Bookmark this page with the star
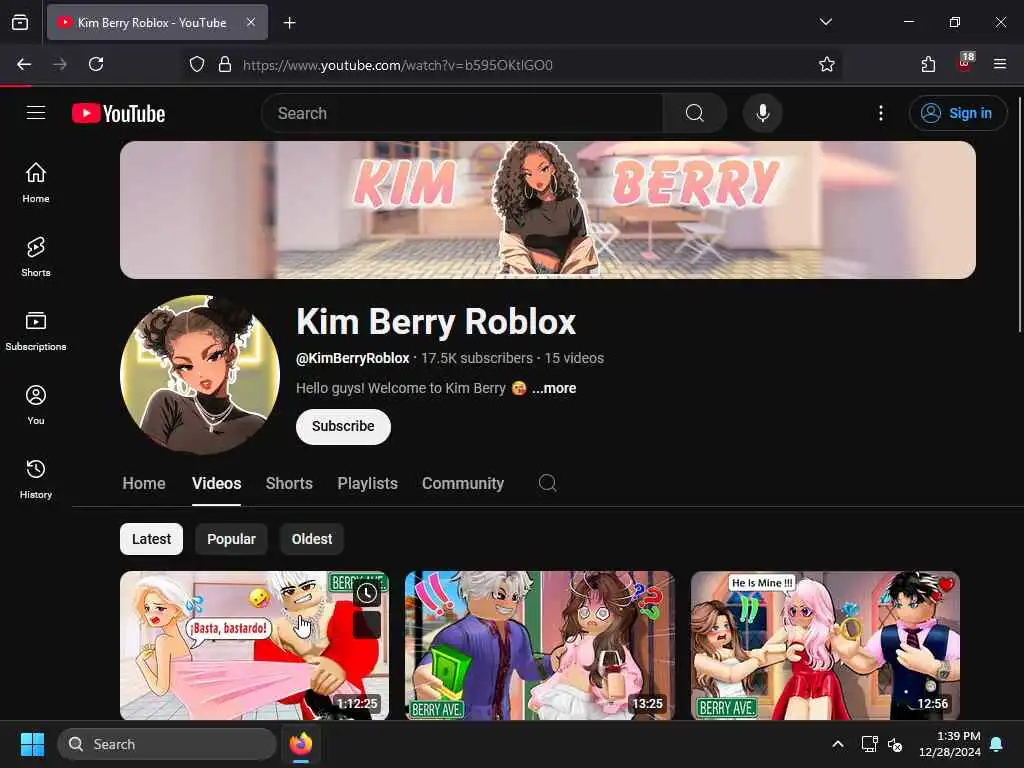 pos(827,64)
